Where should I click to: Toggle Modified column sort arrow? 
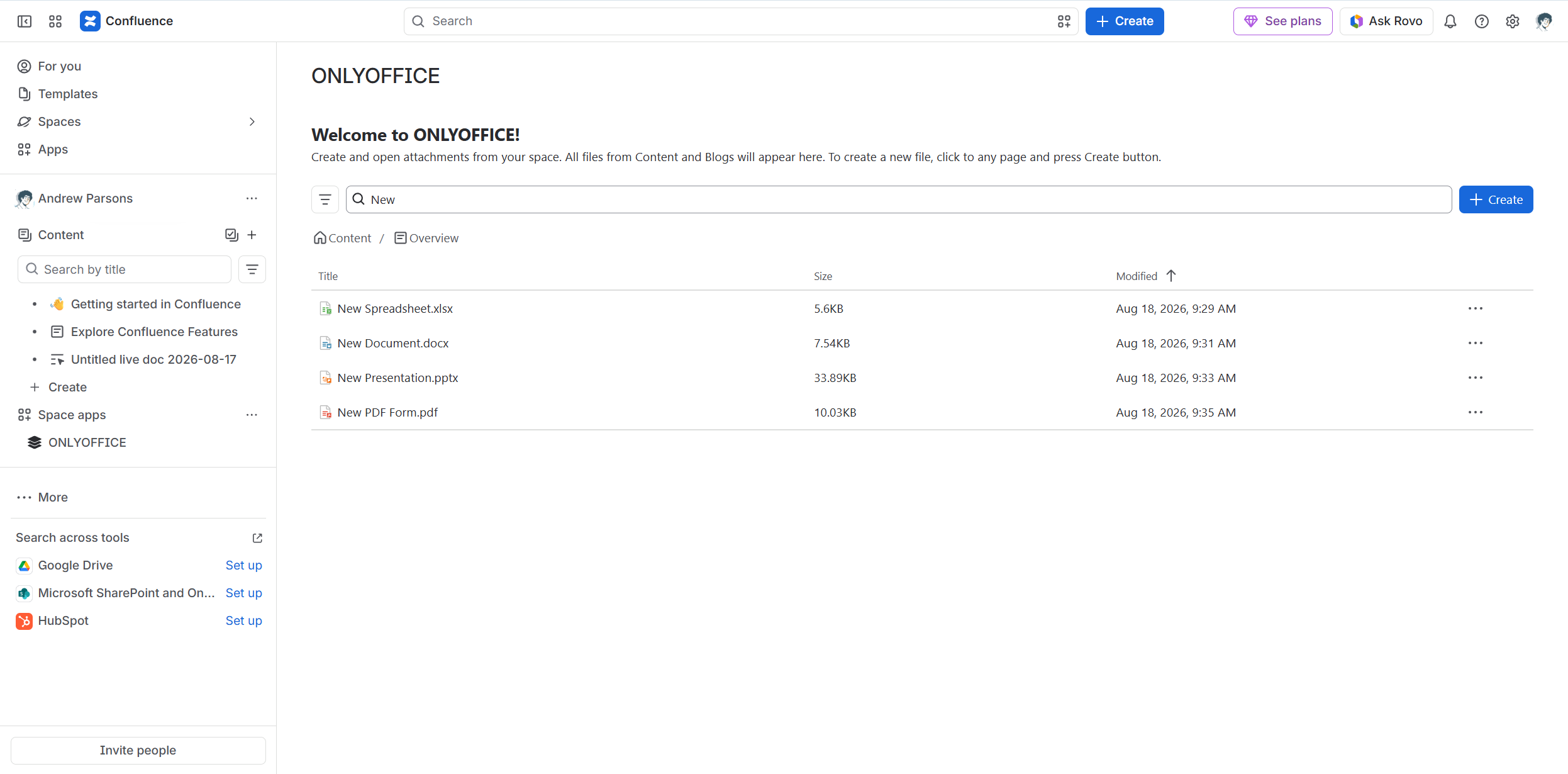coord(1171,276)
